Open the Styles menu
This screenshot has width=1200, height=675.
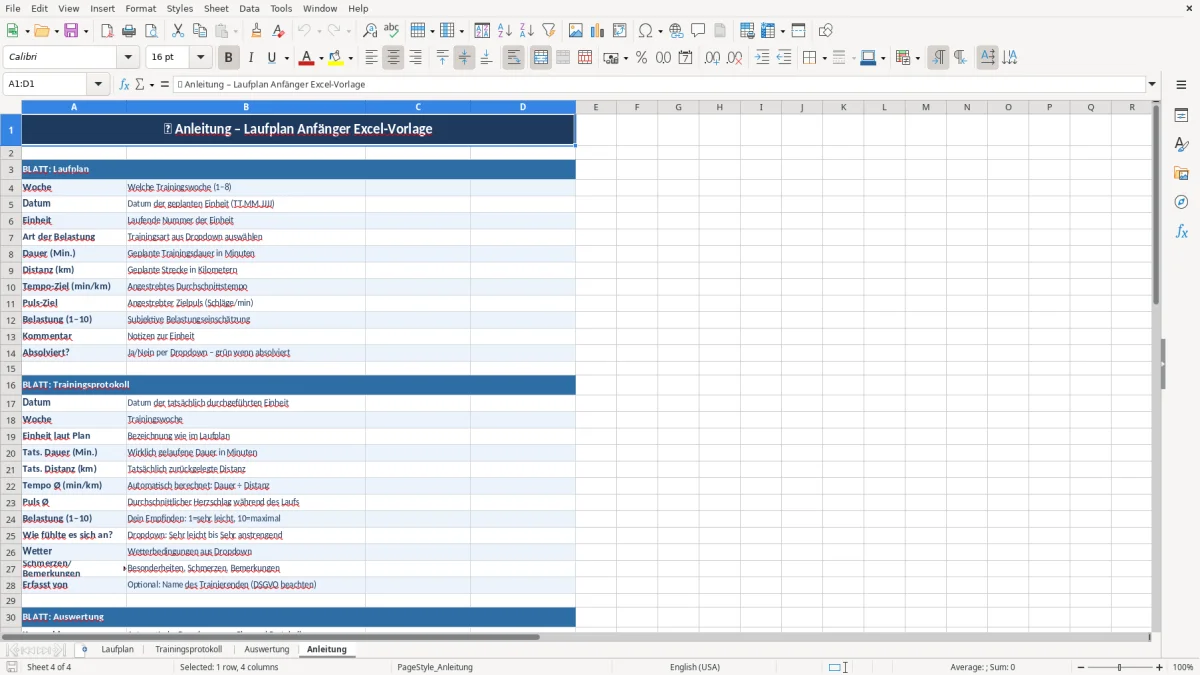click(180, 8)
